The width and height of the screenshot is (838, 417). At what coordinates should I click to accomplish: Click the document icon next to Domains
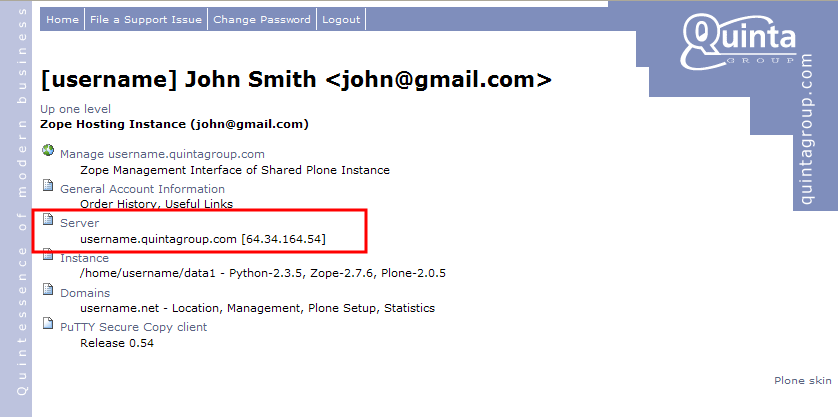47,291
